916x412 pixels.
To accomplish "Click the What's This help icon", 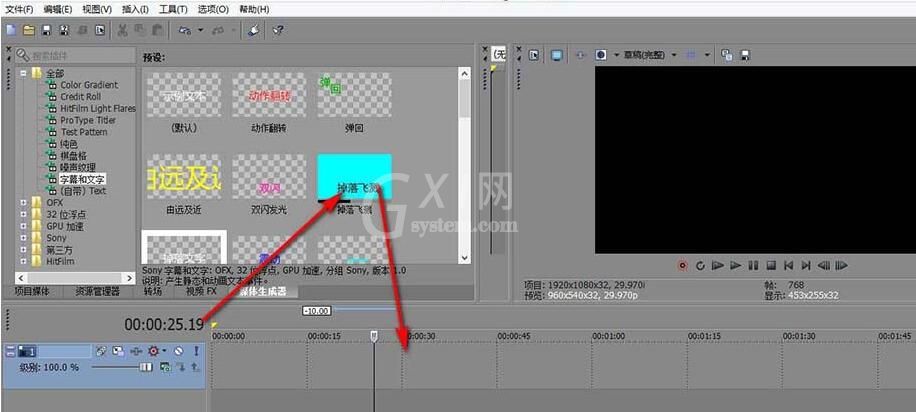I will [278, 30].
